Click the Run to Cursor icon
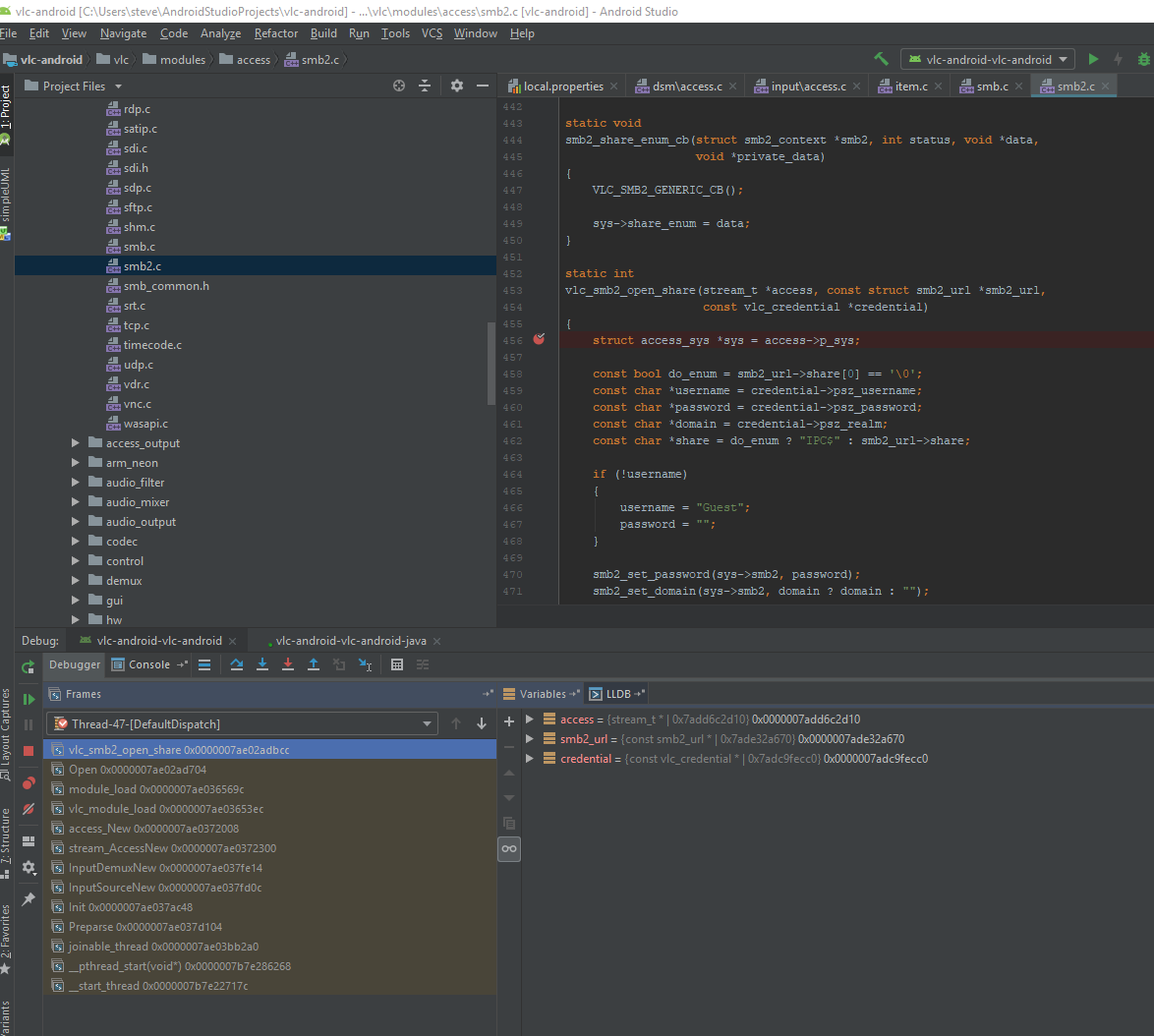The width and height of the screenshot is (1154, 1036). tap(365, 664)
